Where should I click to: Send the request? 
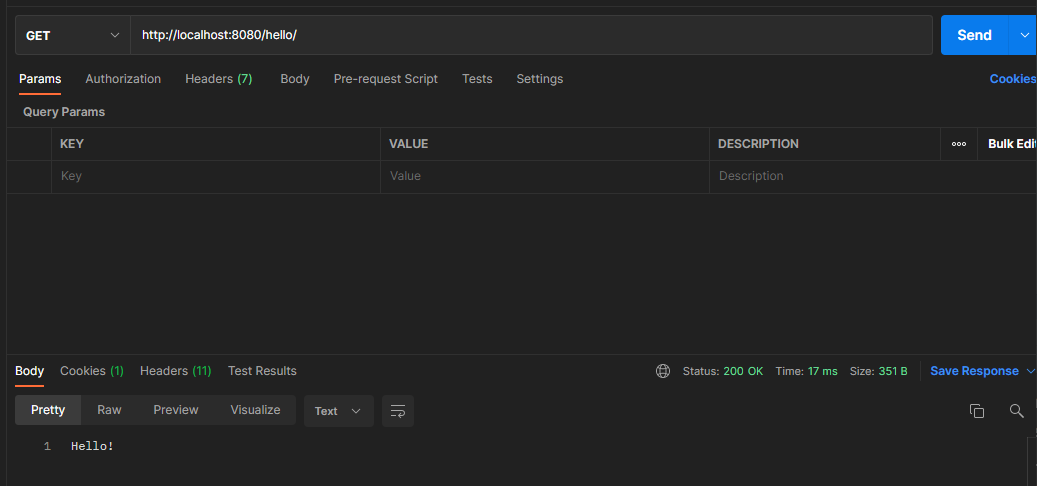tap(974, 36)
